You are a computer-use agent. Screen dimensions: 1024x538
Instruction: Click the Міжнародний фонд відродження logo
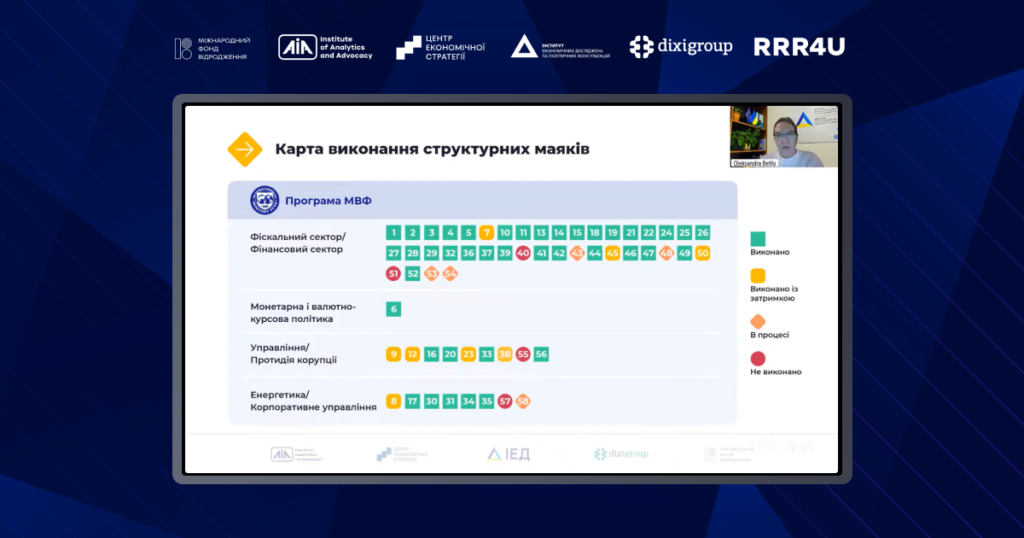pos(212,48)
